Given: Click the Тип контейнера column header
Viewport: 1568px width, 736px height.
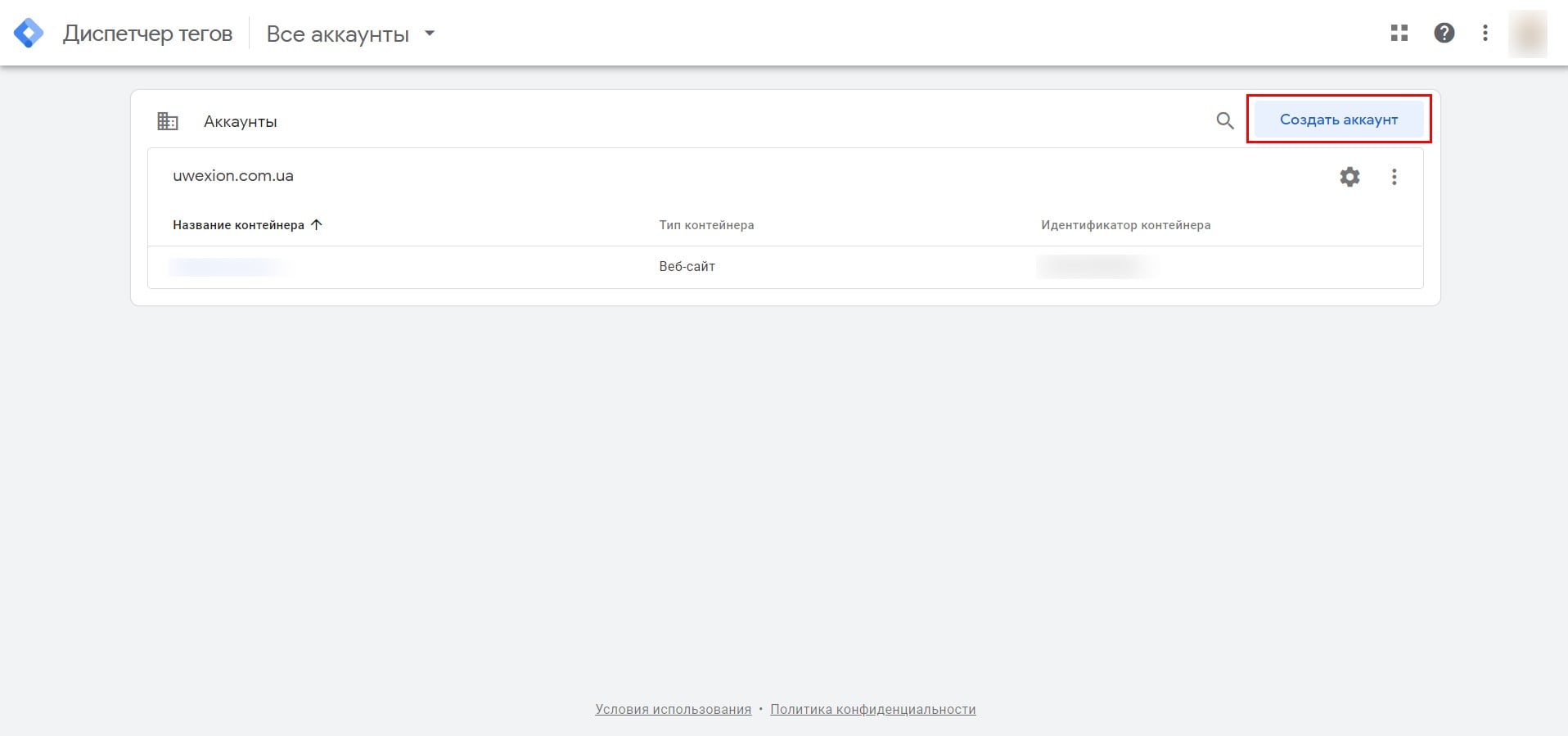Looking at the screenshot, I should click(706, 225).
